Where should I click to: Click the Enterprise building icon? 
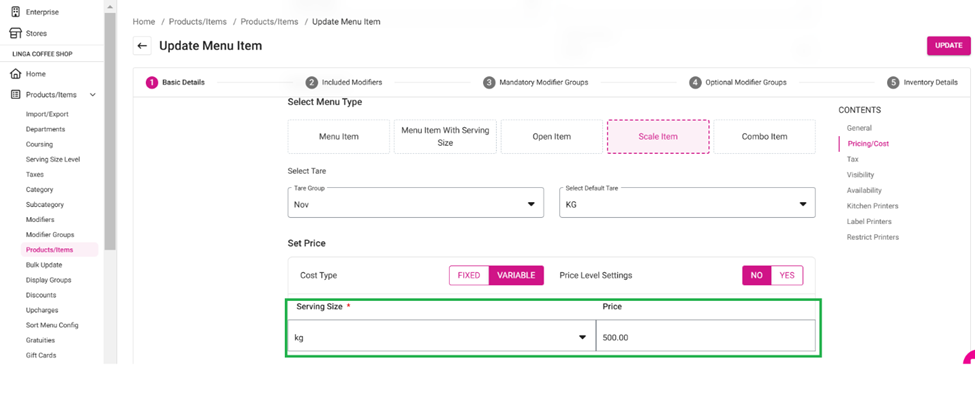pos(15,12)
